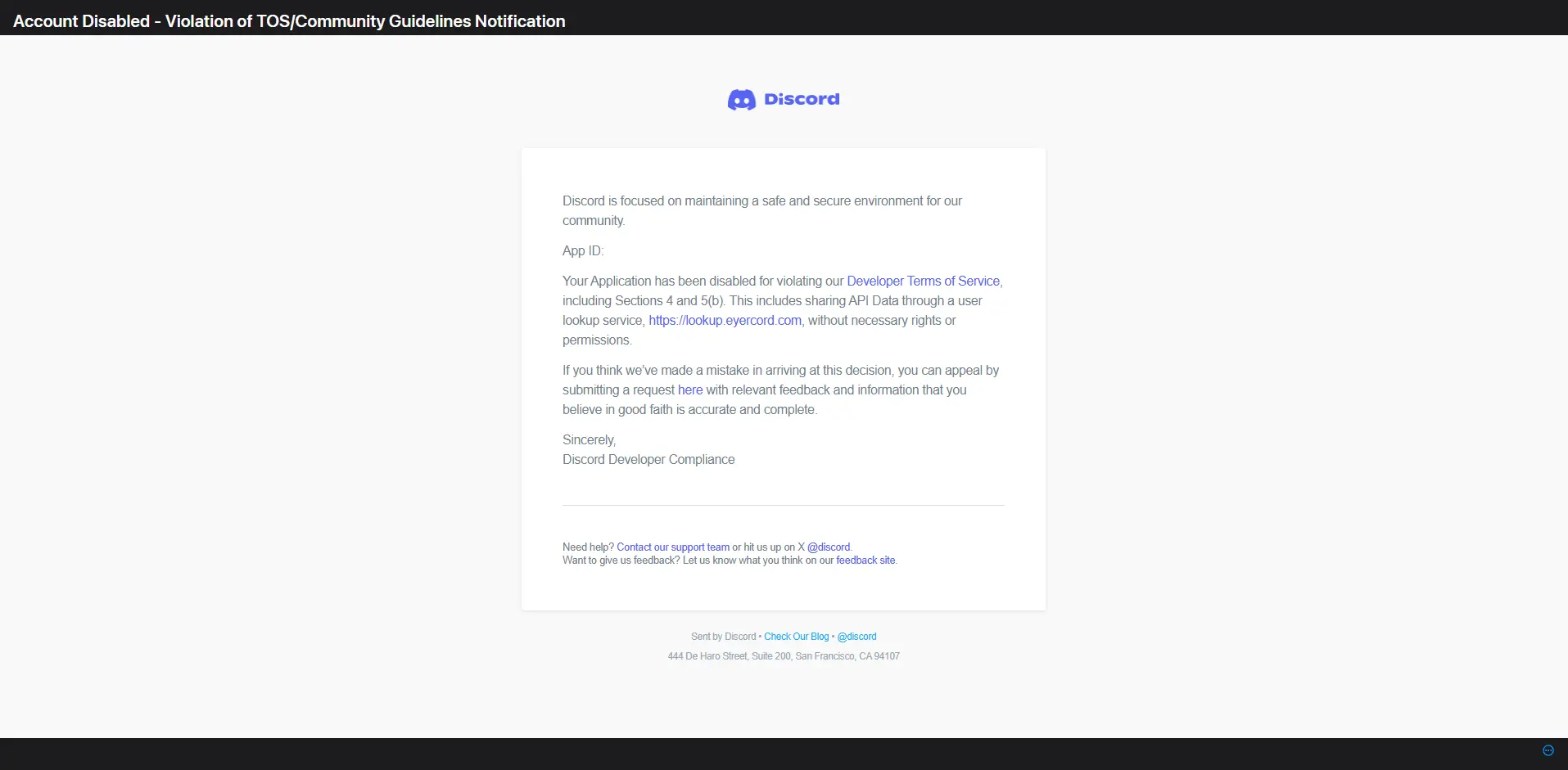Click the Discord mascot face in the logo
The image size is (1568, 770).
[742, 99]
